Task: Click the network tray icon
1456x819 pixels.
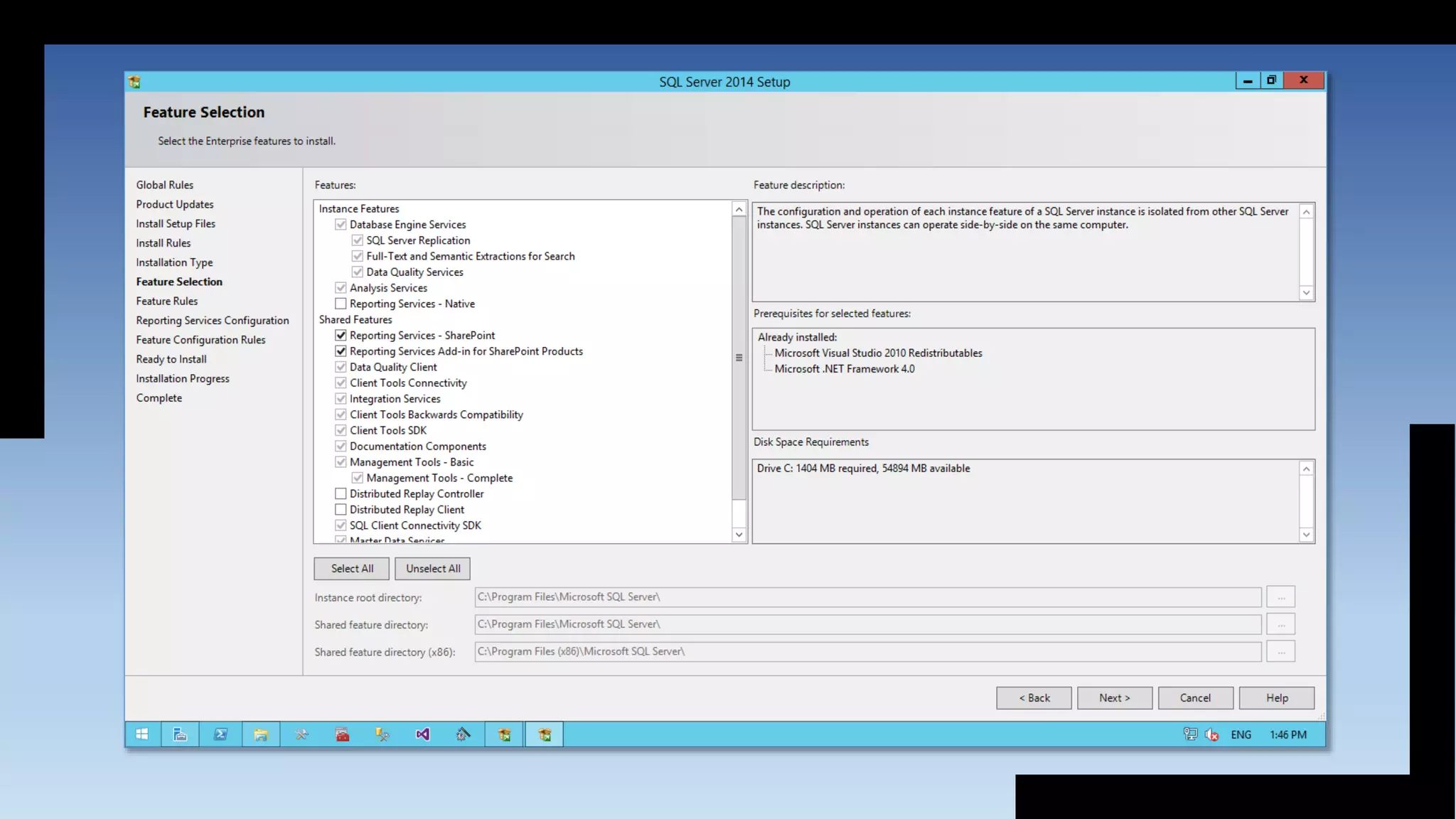Action: click(1190, 734)
